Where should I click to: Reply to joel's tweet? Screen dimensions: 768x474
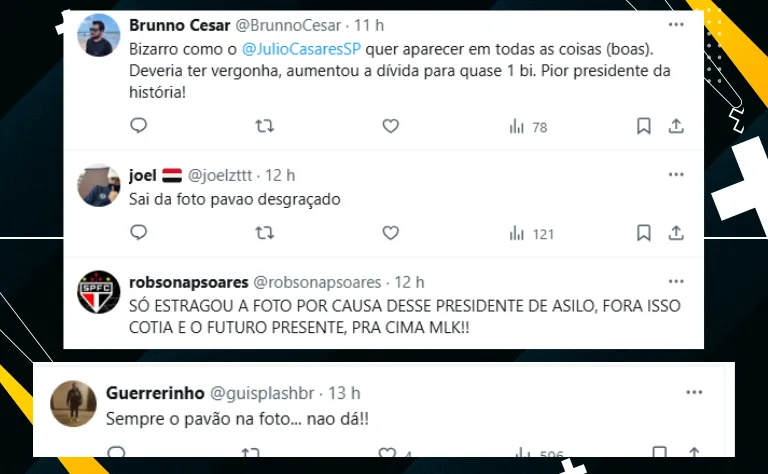click(139, 233)
